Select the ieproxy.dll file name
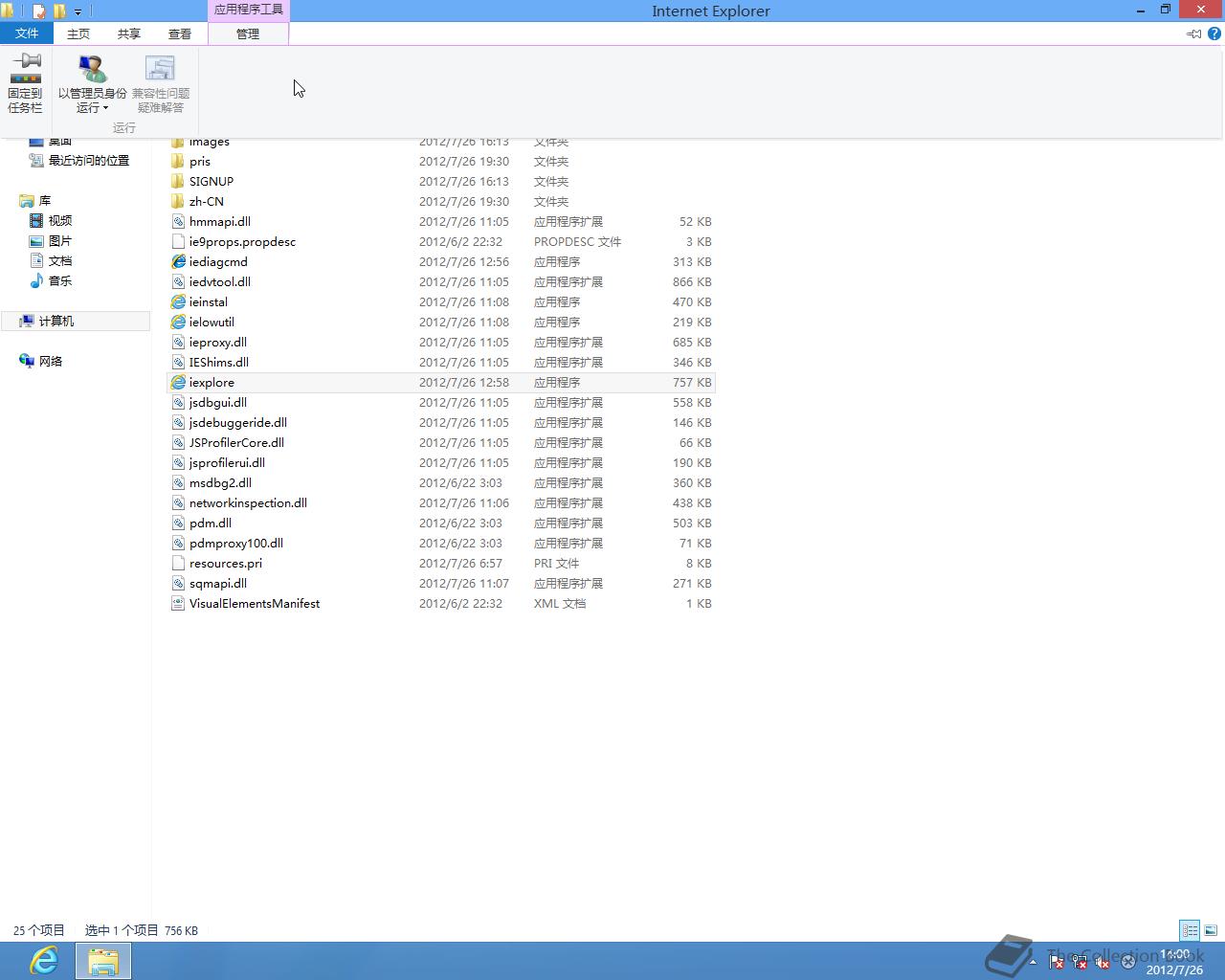The image size is (1225, 980). [218, 342]
